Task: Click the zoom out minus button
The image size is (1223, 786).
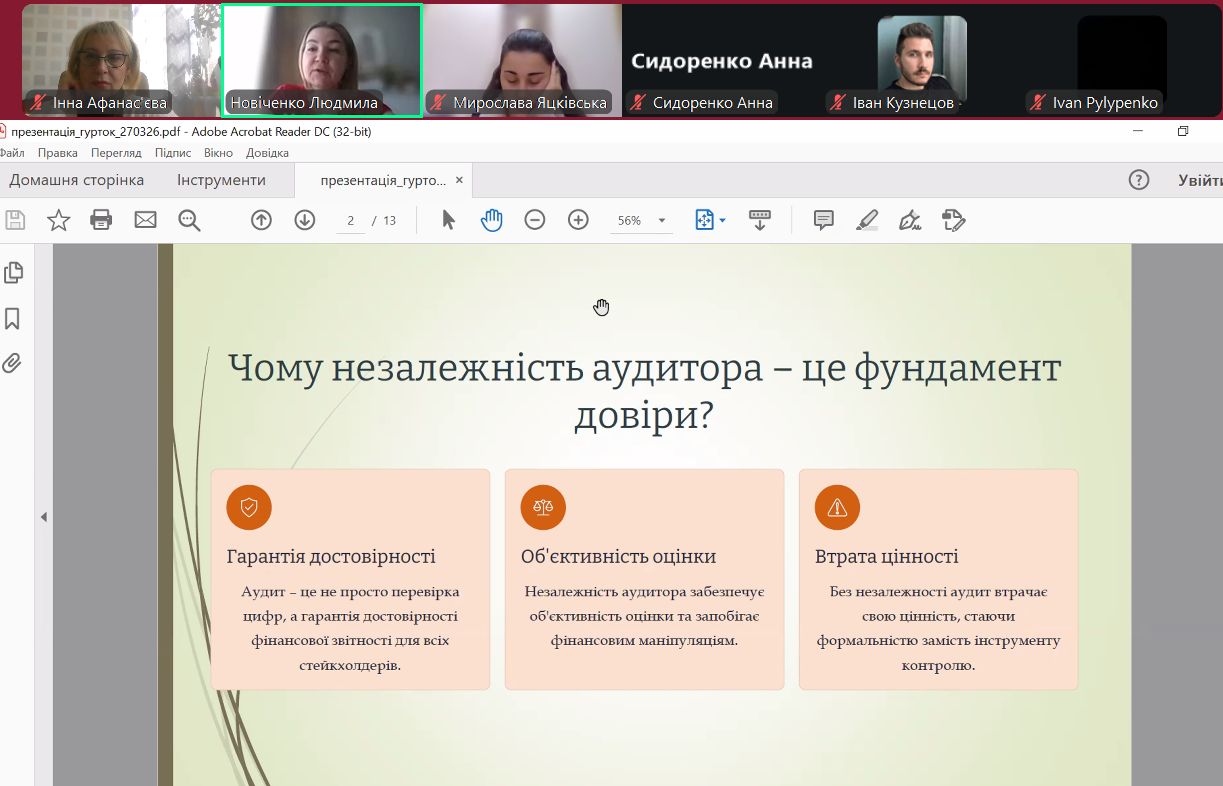Action: 535,220
